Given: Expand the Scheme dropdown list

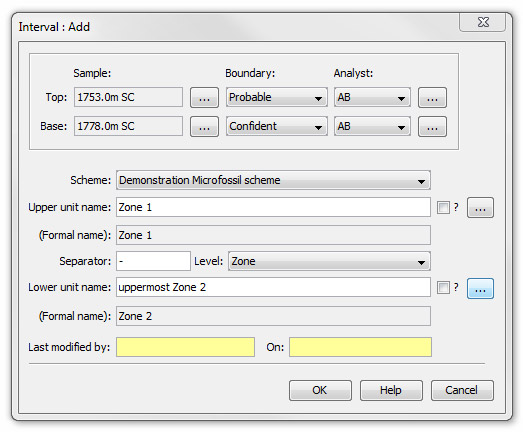Looking at the screenshot, I should pyautogui.click(x=273, y=180).
